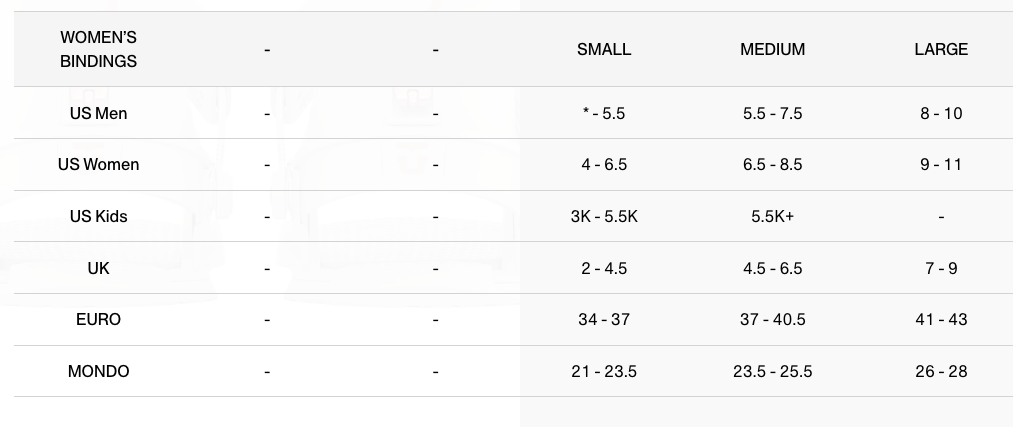Click US Women medium size '6.5 - 8.5'
This screenshot has width=1013, height=427.
772,164
